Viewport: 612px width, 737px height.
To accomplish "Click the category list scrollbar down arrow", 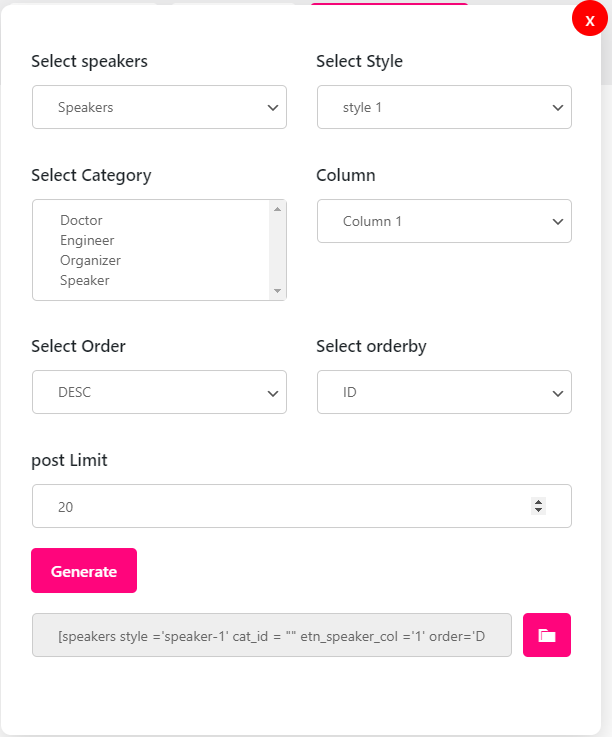I will pos(277,291).
